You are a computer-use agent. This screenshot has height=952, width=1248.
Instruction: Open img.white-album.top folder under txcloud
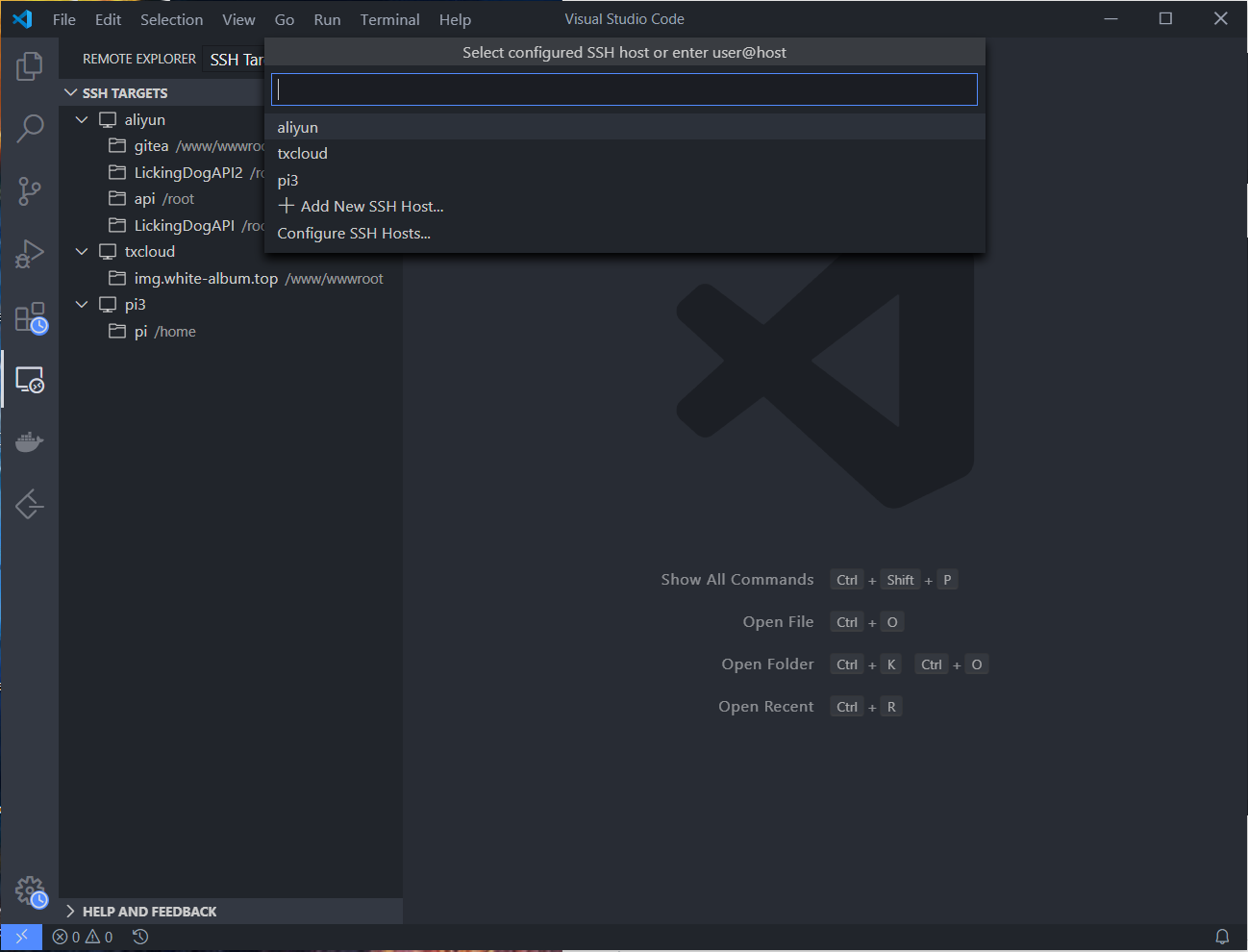pyautogui.click(x=206, y=279)
